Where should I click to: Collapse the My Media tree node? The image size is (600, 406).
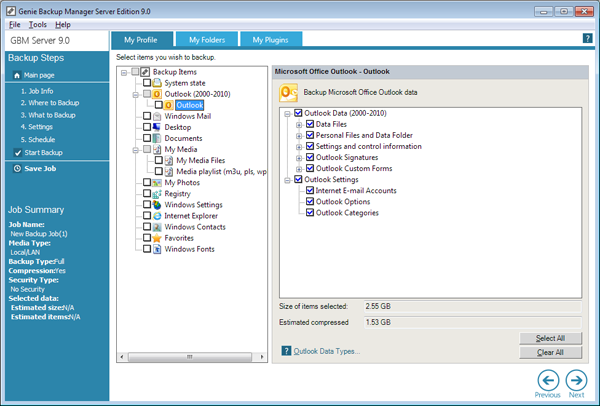135,150
